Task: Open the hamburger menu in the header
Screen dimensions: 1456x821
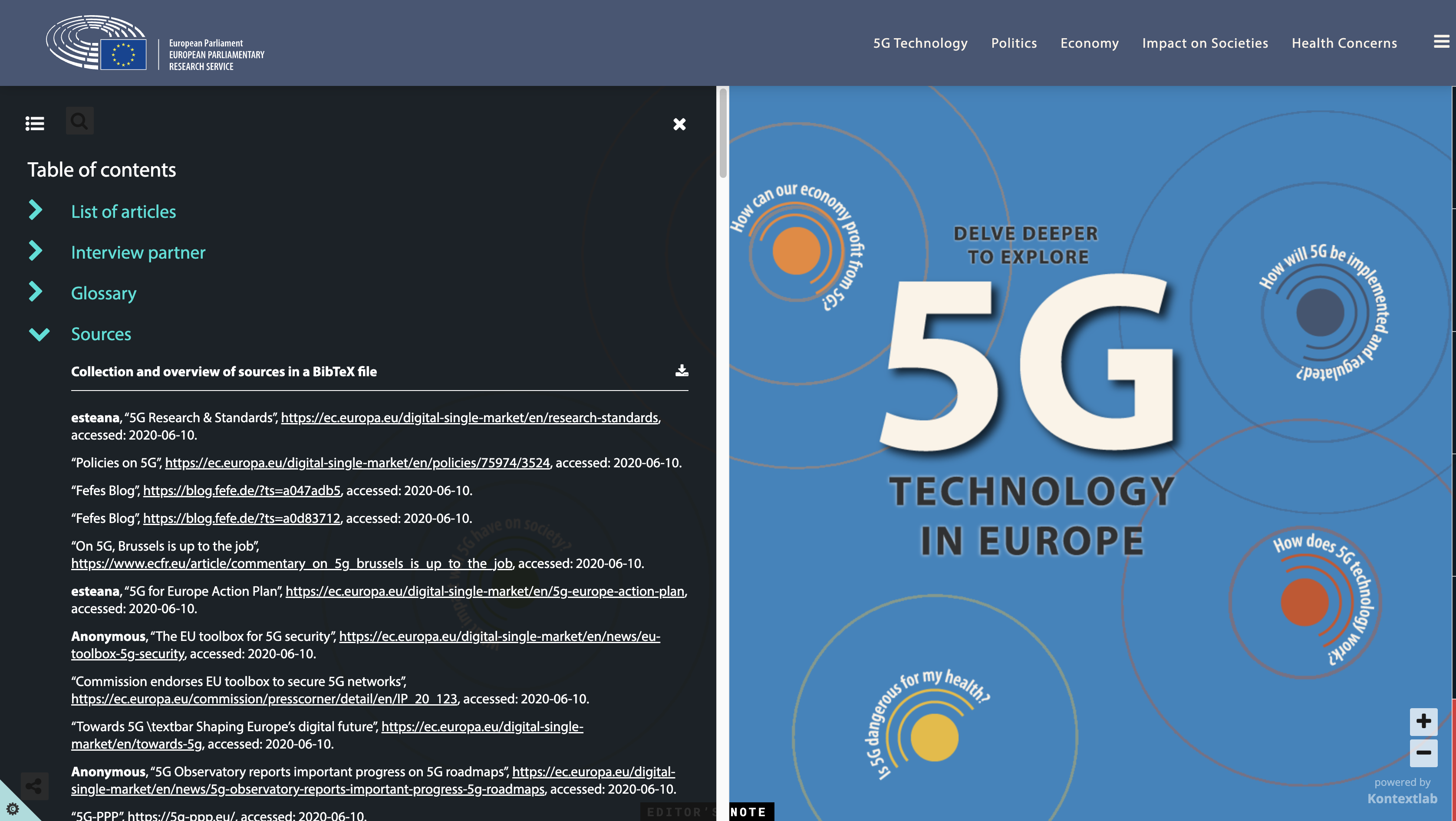Action: pos(1441,41)
